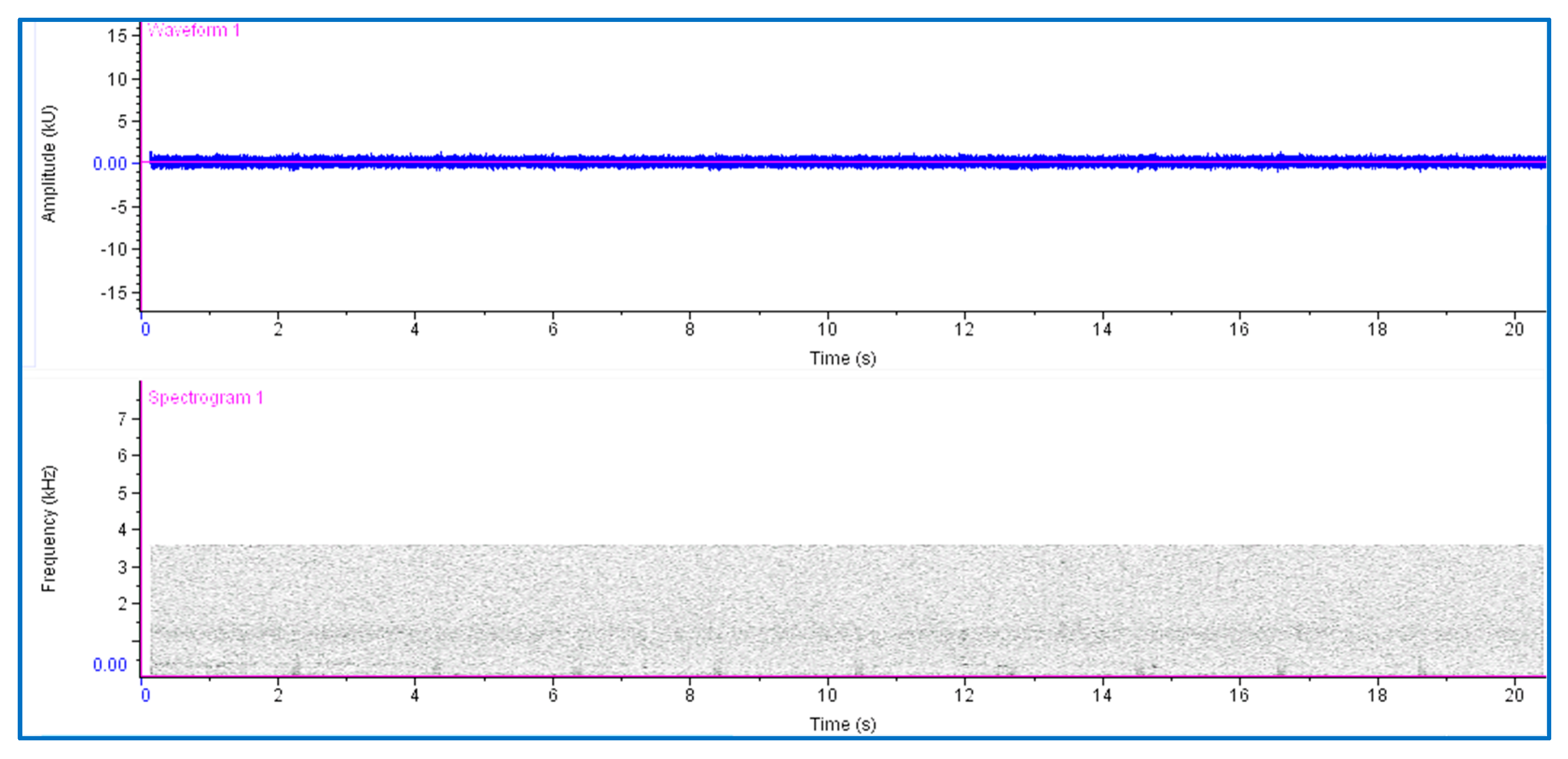Click the blue 0 time marker under waveform
Screen dimensions: 1568x759
pos(145,329)
